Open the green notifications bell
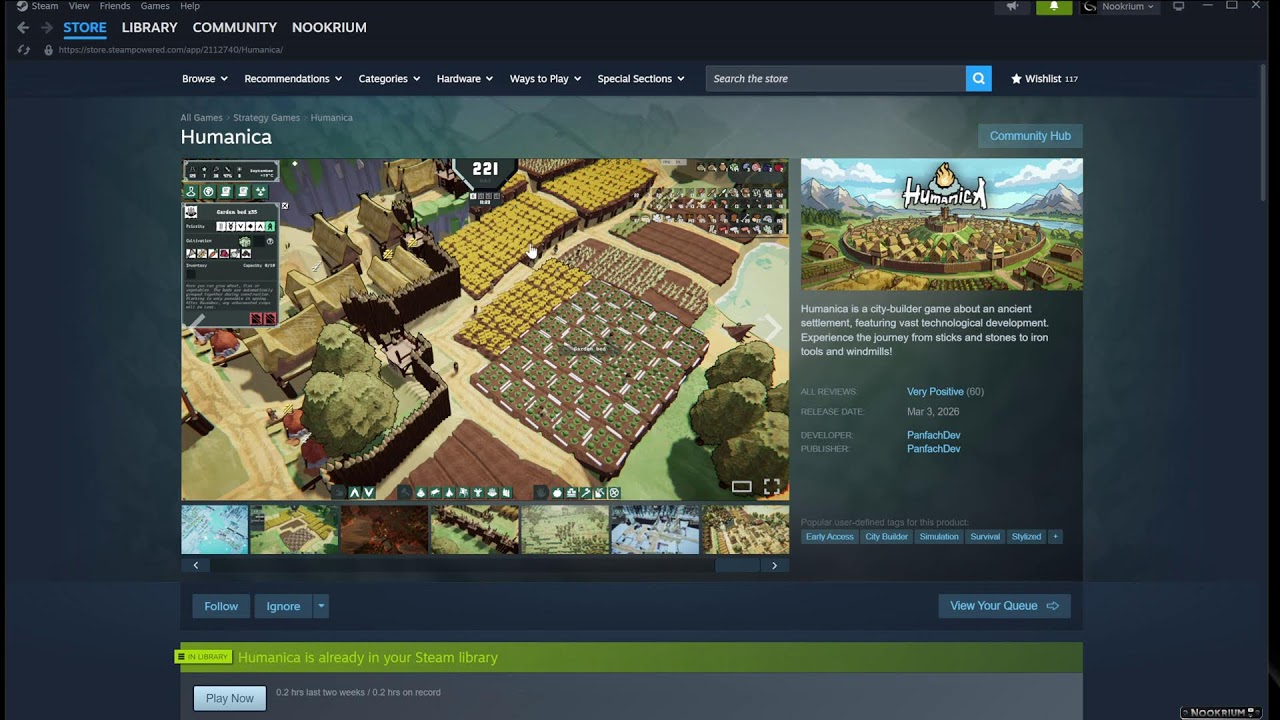The height and width of the screenshot is (720, 1280). (x=1054, y=6)
